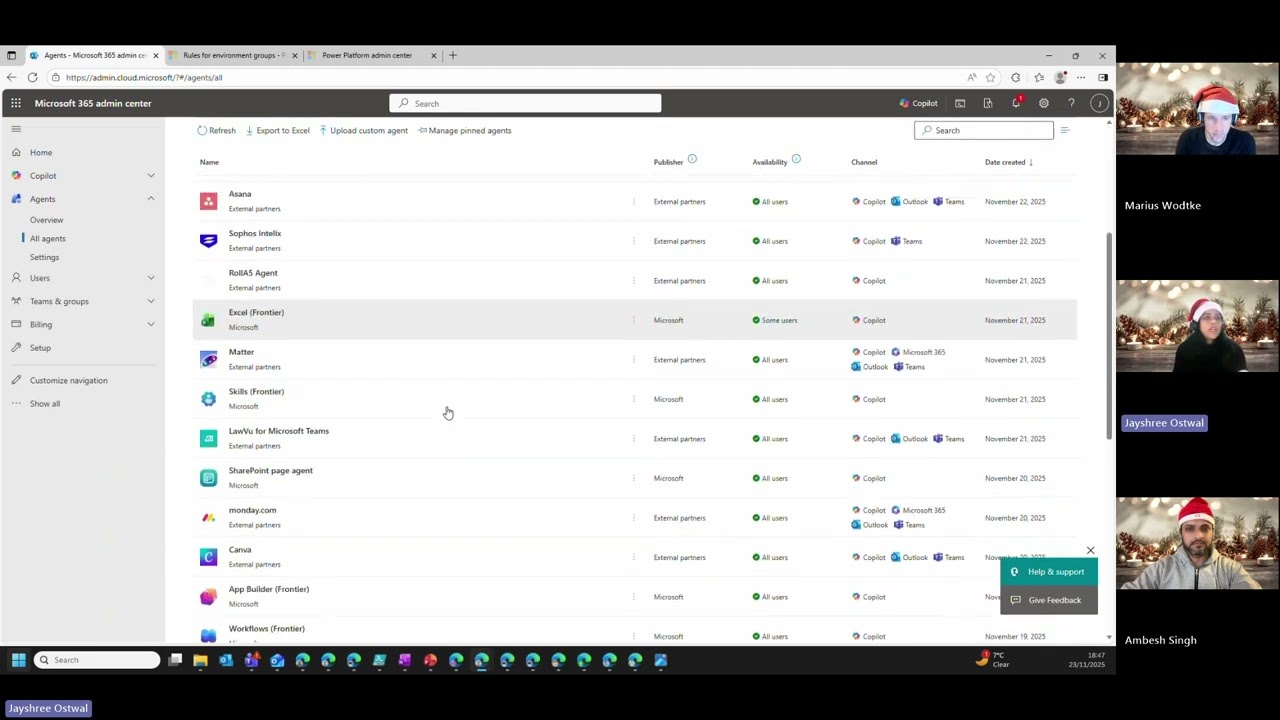Viewport: 1280px width, 720px height.
Task: Export the agents list to Excel
Action: (277, 130)
